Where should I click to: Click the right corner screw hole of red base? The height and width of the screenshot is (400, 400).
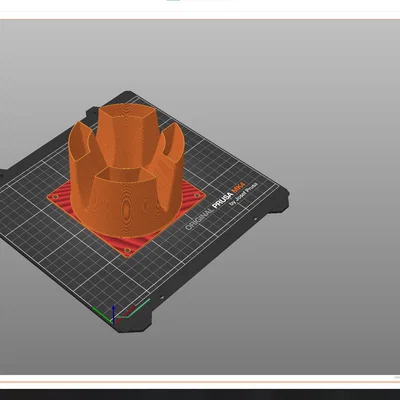click(x=197, y=195)
